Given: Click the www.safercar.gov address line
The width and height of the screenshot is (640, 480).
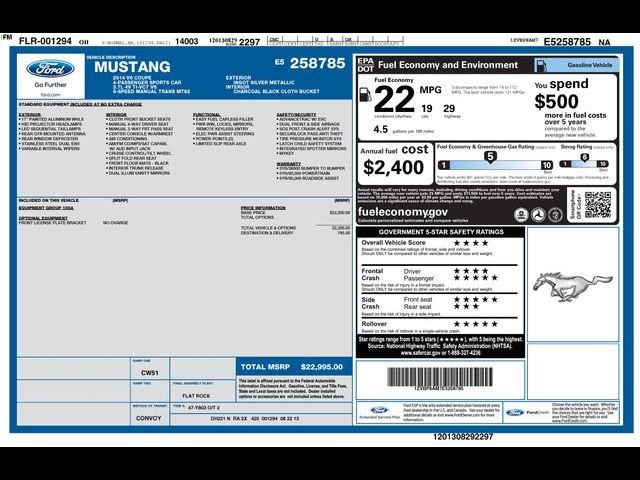Looking at the screenshot, I should (440, 353).
